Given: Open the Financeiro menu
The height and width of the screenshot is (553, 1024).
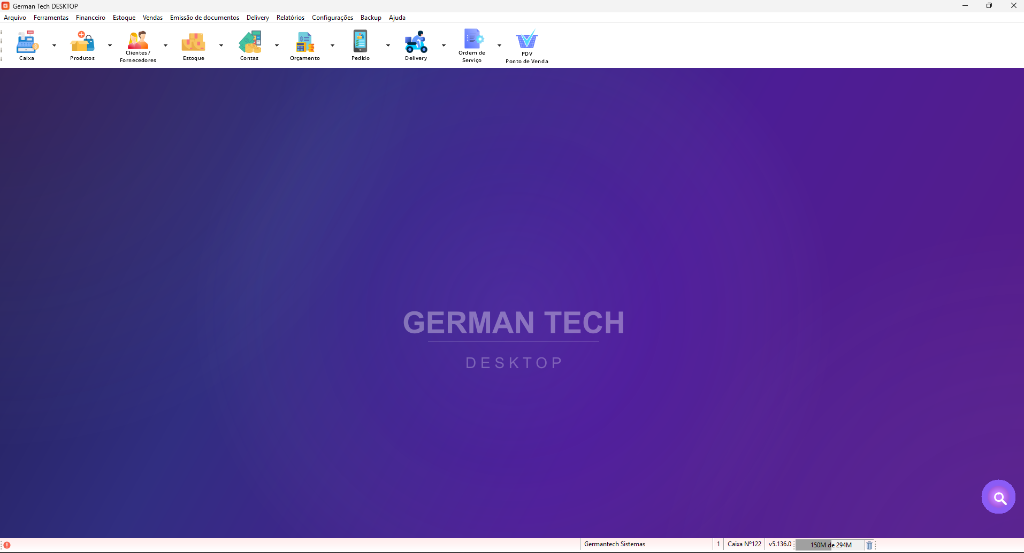Looking at the screenshot, I should 90,18.
